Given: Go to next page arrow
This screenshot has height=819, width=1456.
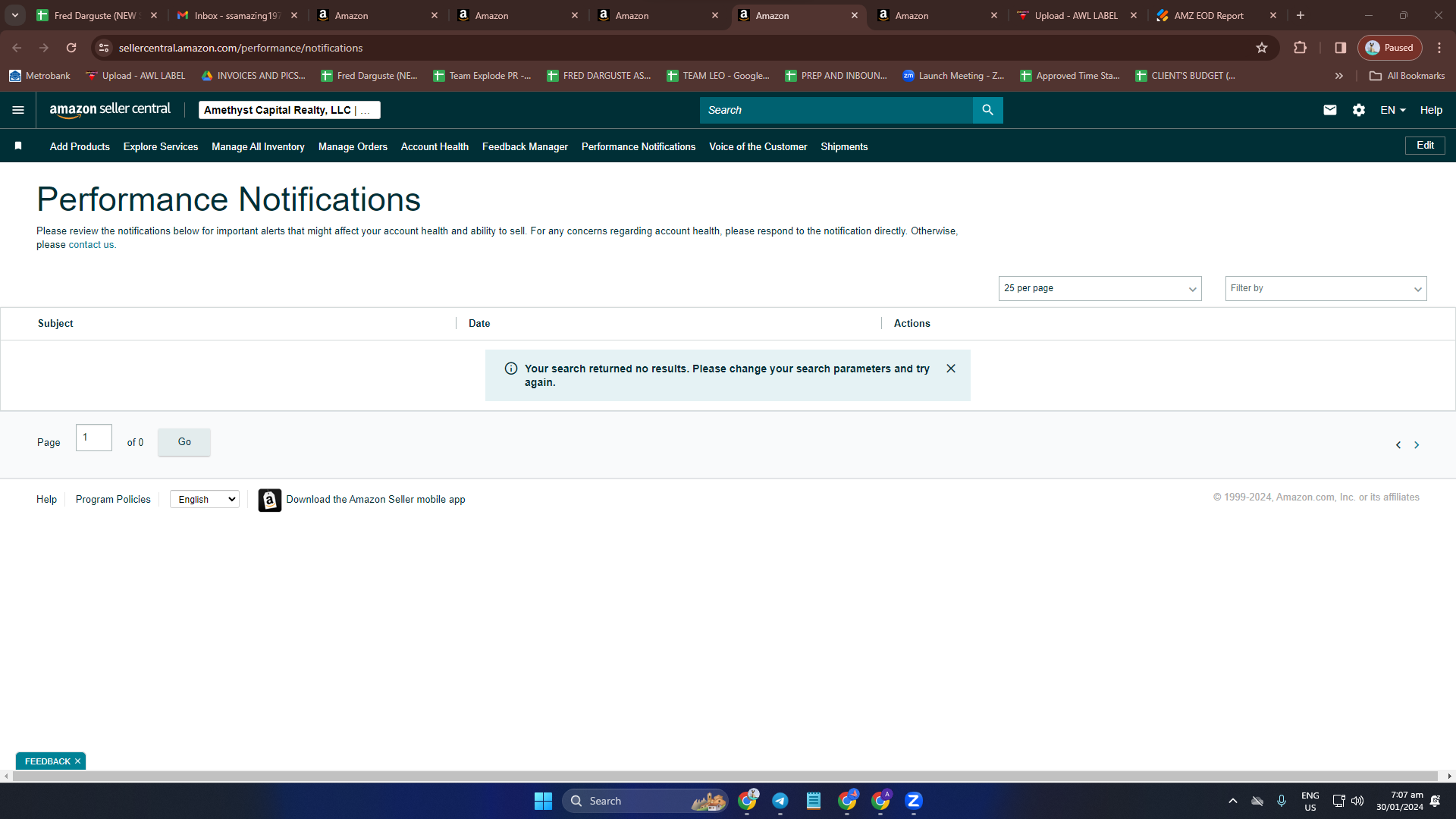Looking at the screenshot, I should point(1416,445).
